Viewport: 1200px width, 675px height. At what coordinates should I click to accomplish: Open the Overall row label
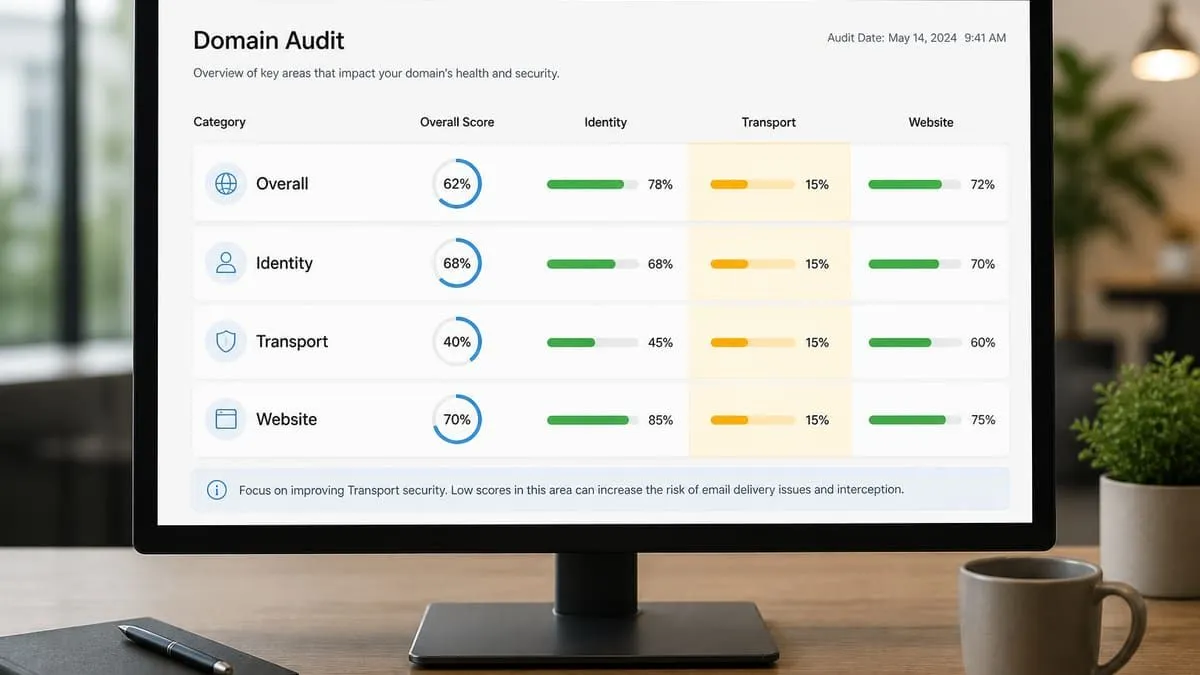pos(282,184)
